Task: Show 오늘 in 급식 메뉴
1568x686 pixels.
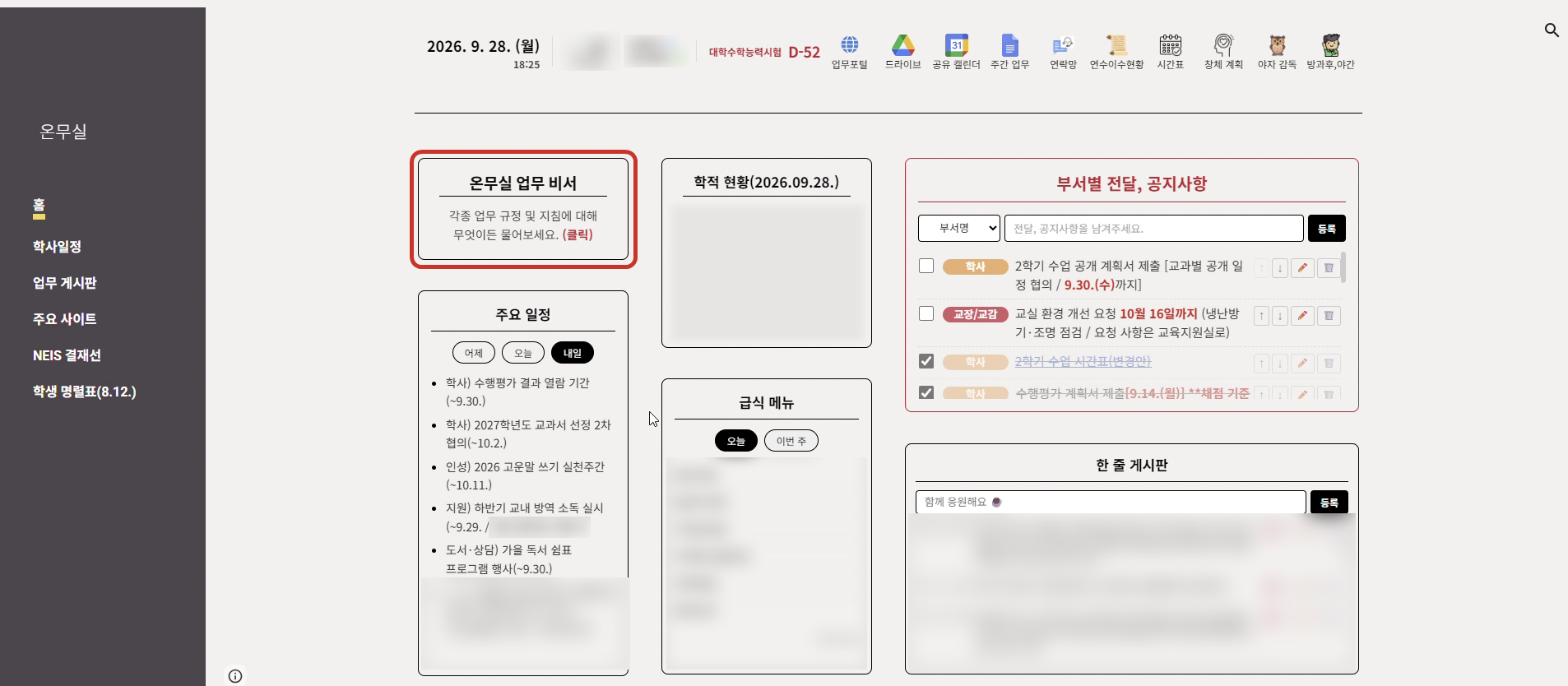Action: click(736, 441)
